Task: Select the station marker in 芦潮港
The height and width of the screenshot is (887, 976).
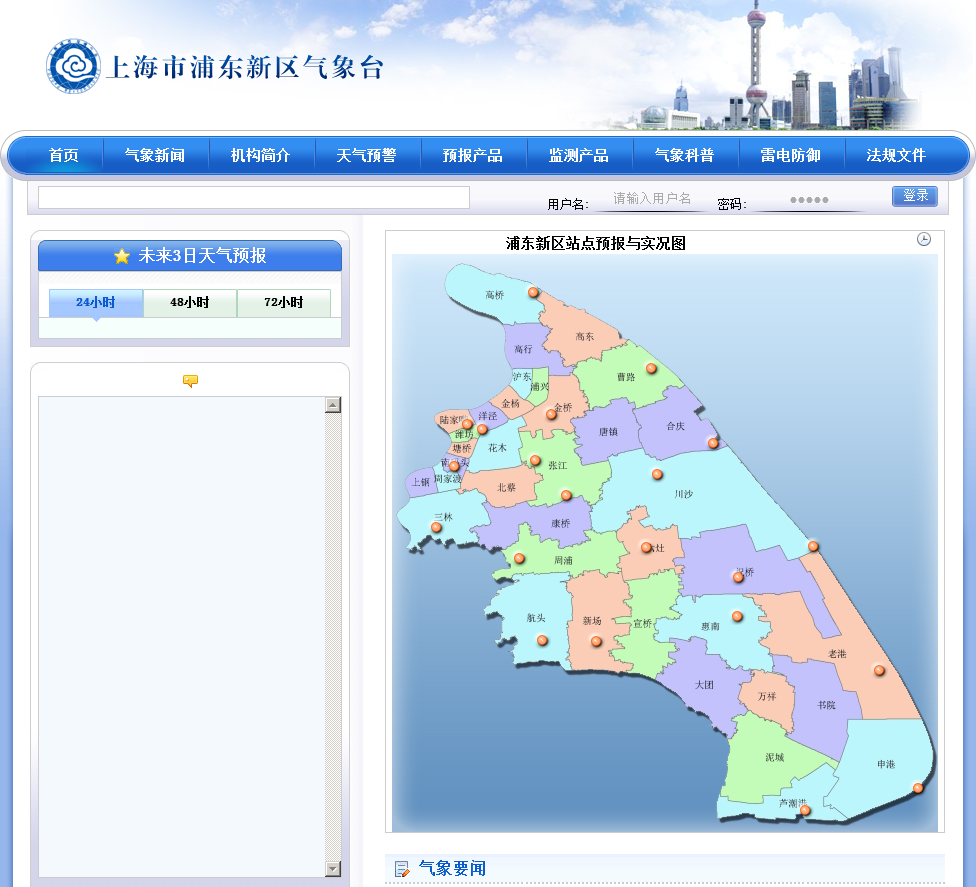Action: 805,810
